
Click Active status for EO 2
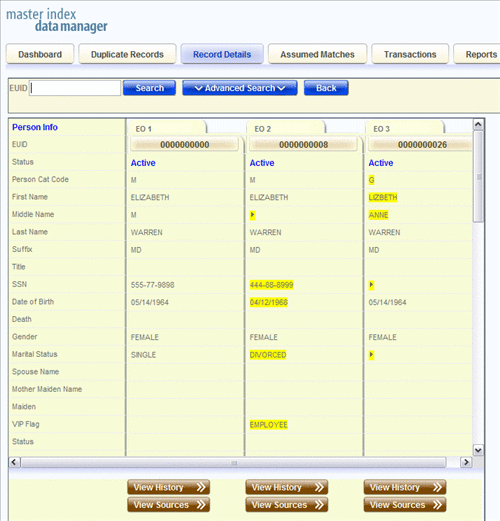click(262, 163)
